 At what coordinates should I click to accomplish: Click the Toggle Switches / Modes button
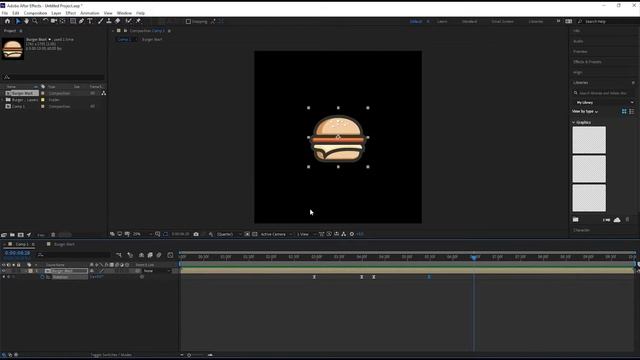[111, 355]
